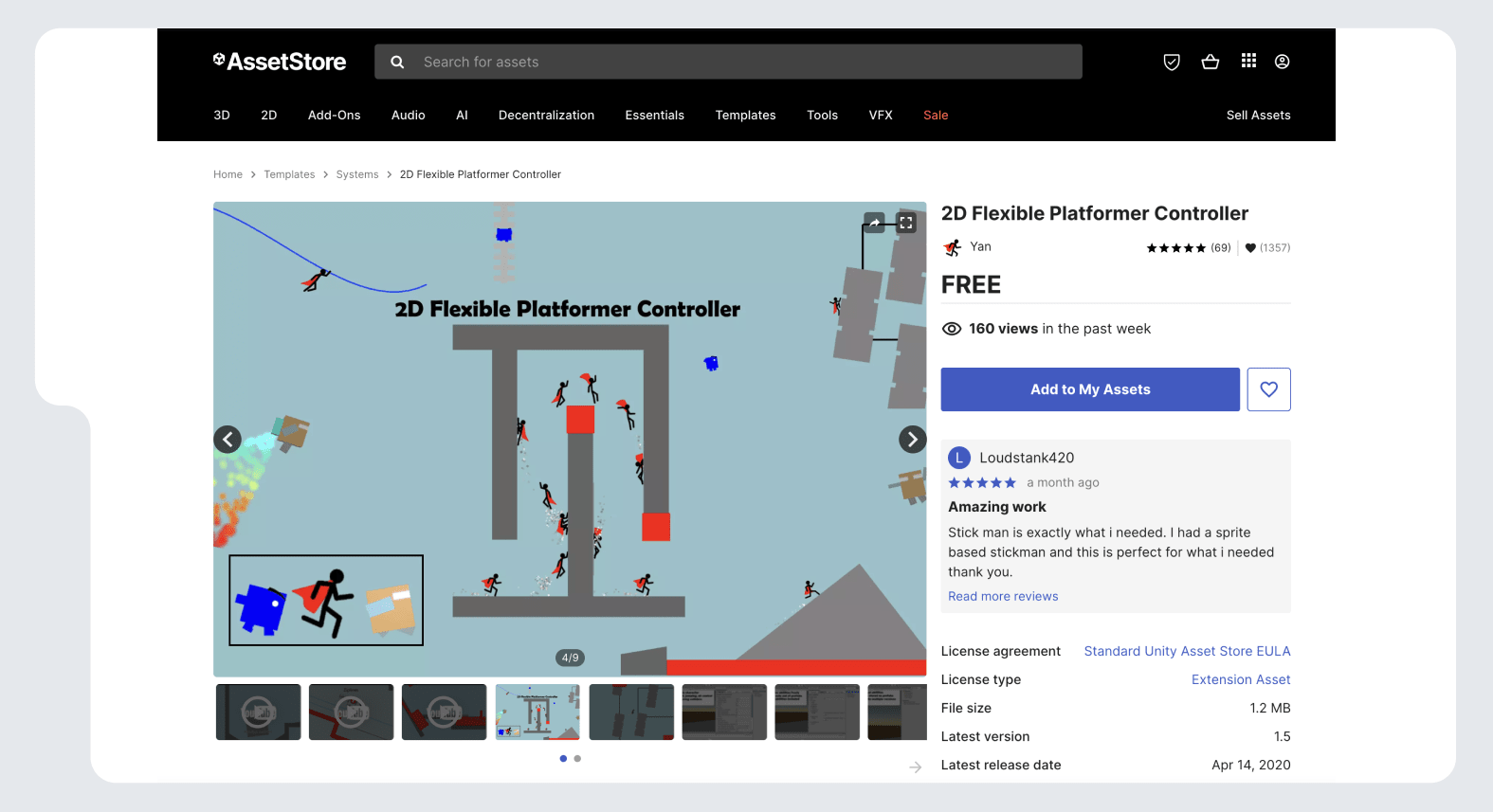Open the apps grid menu
The height and width of the screenshot is (812, 1493).
point(1248,61)
